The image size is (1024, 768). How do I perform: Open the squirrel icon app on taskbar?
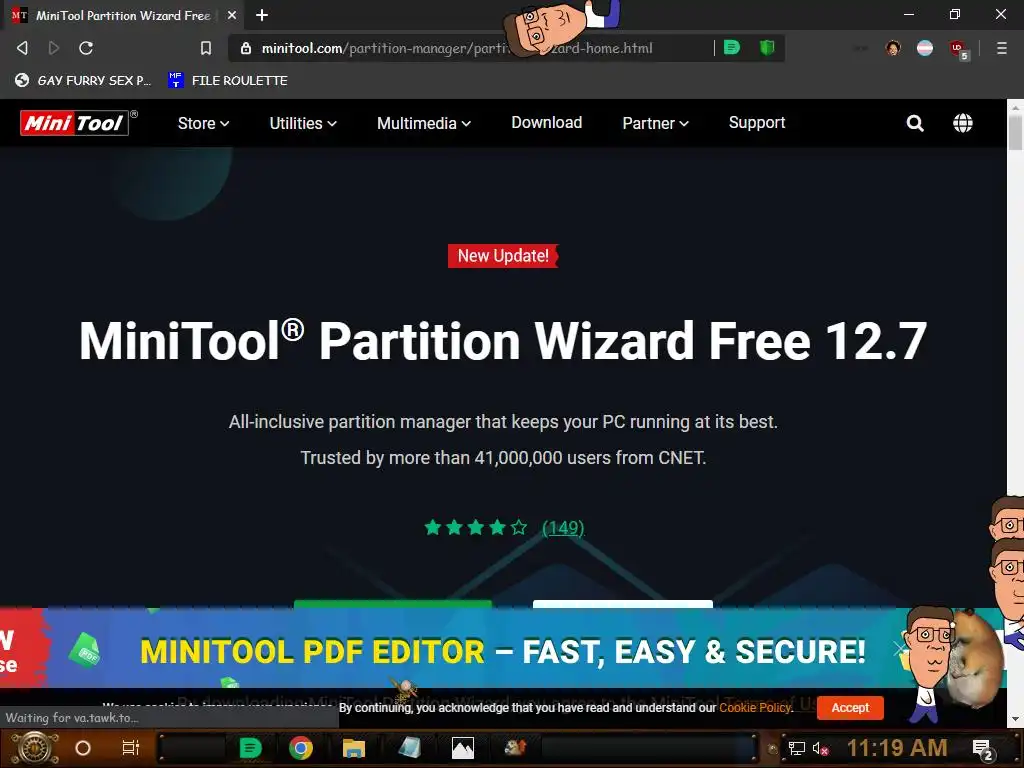[515, 747]
